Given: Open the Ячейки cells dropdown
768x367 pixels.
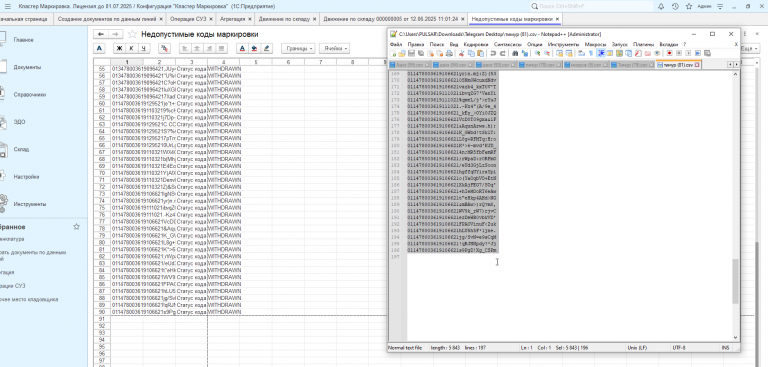Looking at the screenshot, I should [335, 49].
